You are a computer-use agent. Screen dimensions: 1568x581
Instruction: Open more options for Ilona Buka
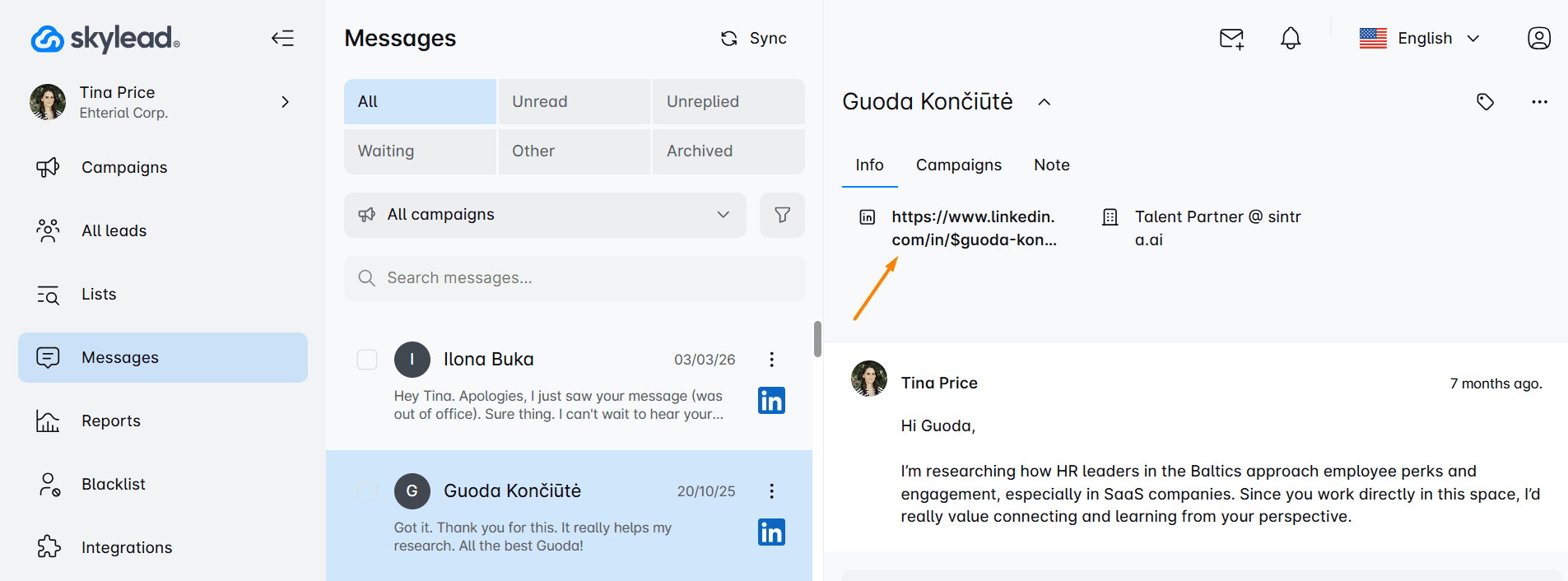(x=771, y=360)
